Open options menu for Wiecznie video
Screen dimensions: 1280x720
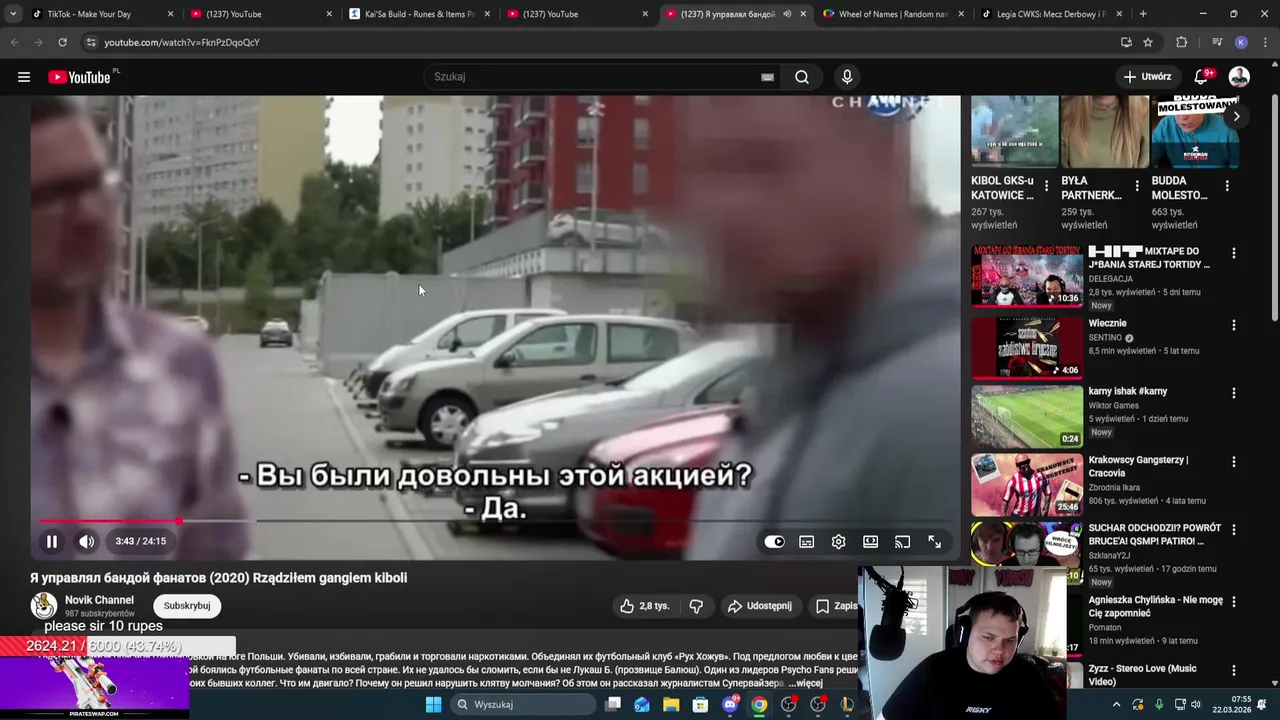1234,326
